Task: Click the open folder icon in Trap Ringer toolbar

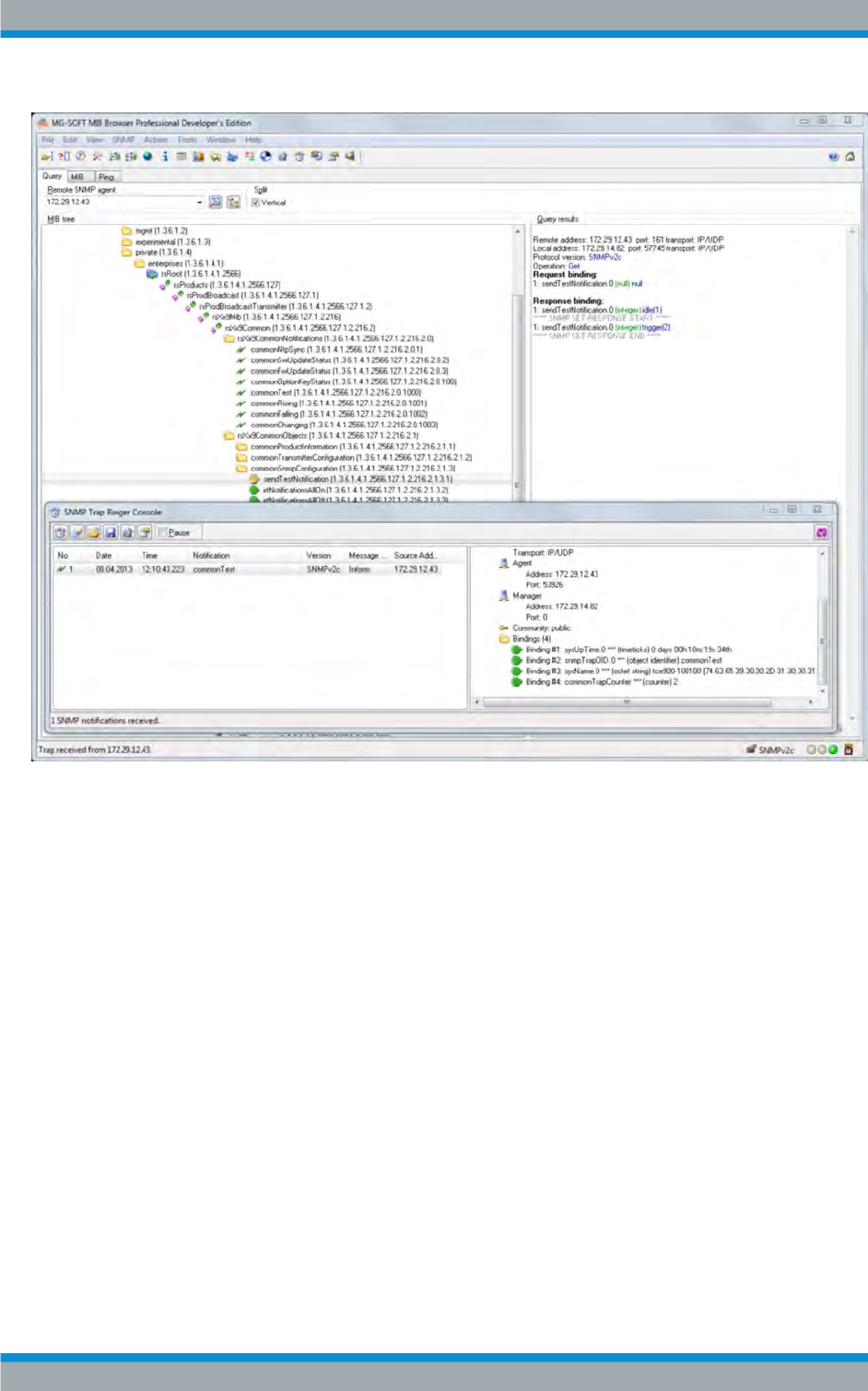Action: tap(94, 533)
